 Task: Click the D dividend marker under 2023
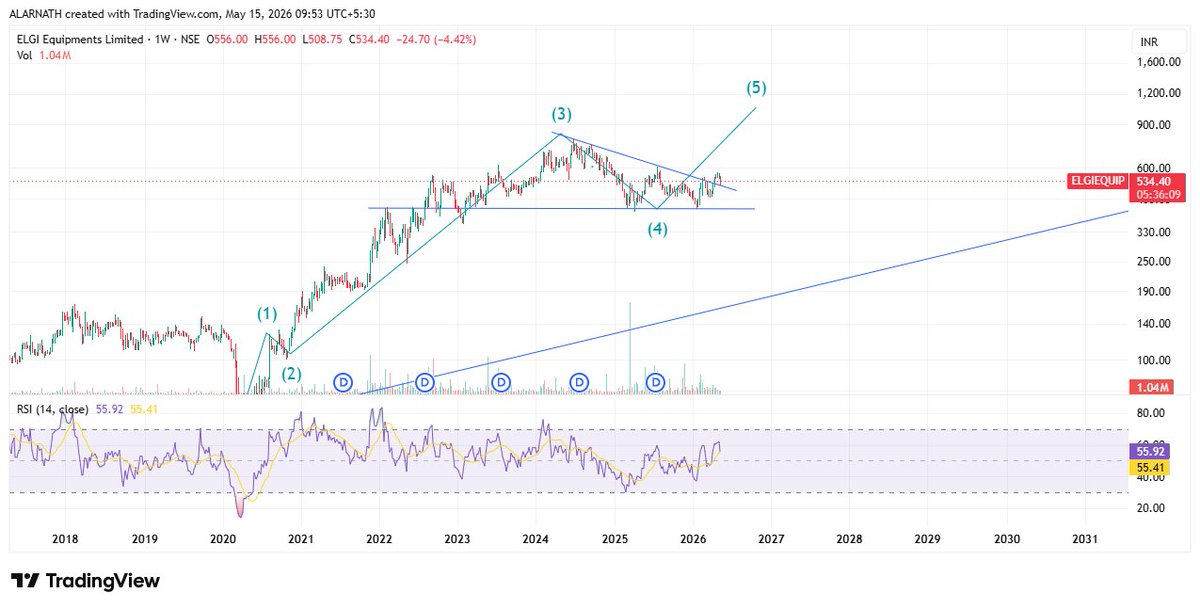501,382
